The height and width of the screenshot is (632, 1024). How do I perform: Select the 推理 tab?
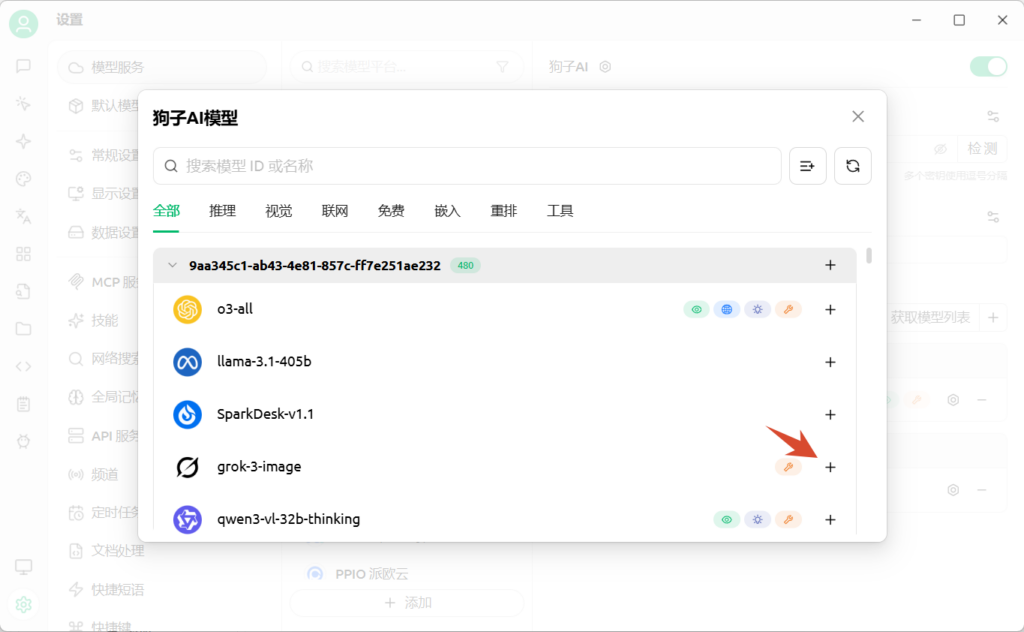(222, 211)
